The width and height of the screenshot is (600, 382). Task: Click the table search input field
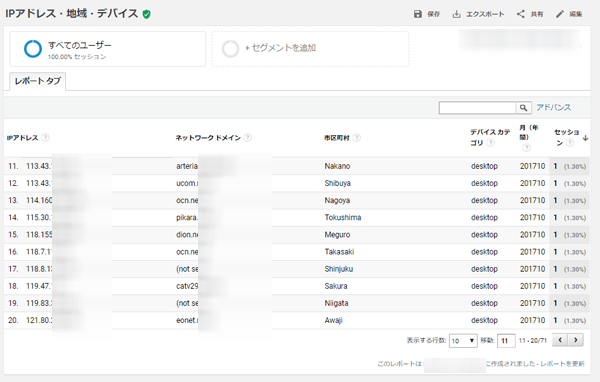[x=477, y=108]
